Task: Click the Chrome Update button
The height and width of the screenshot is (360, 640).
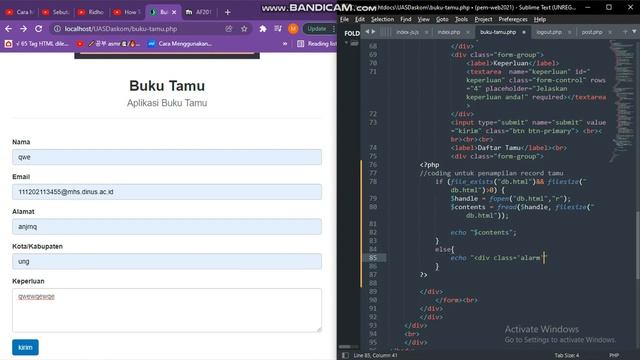Action: point(317,29)
